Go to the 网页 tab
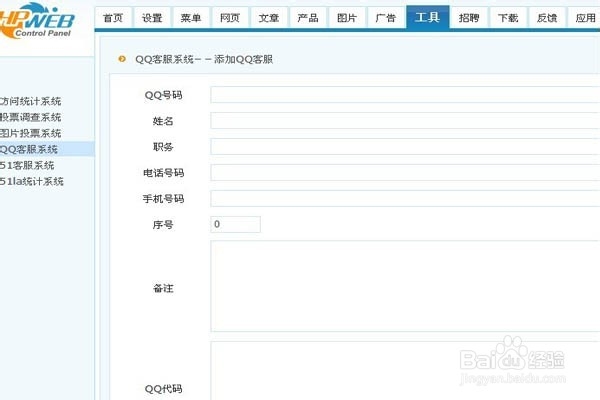The height and width of the screenshot is (400, 600). pos(230,18)
